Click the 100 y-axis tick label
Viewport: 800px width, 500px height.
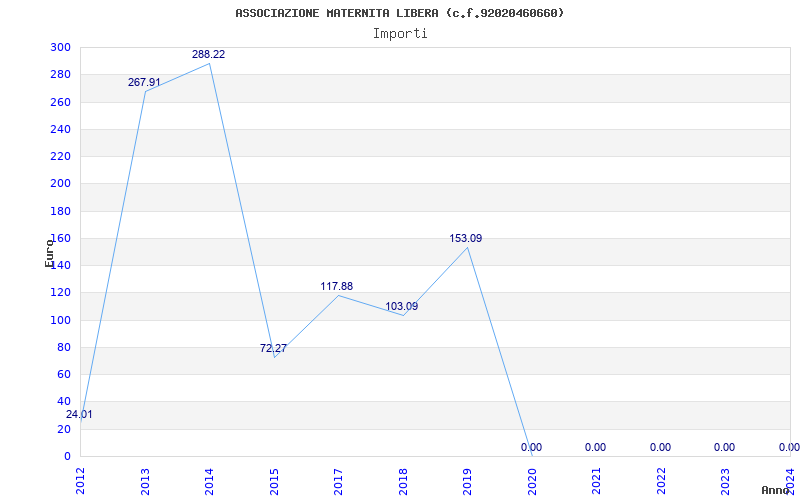click(x=60, y=320)
